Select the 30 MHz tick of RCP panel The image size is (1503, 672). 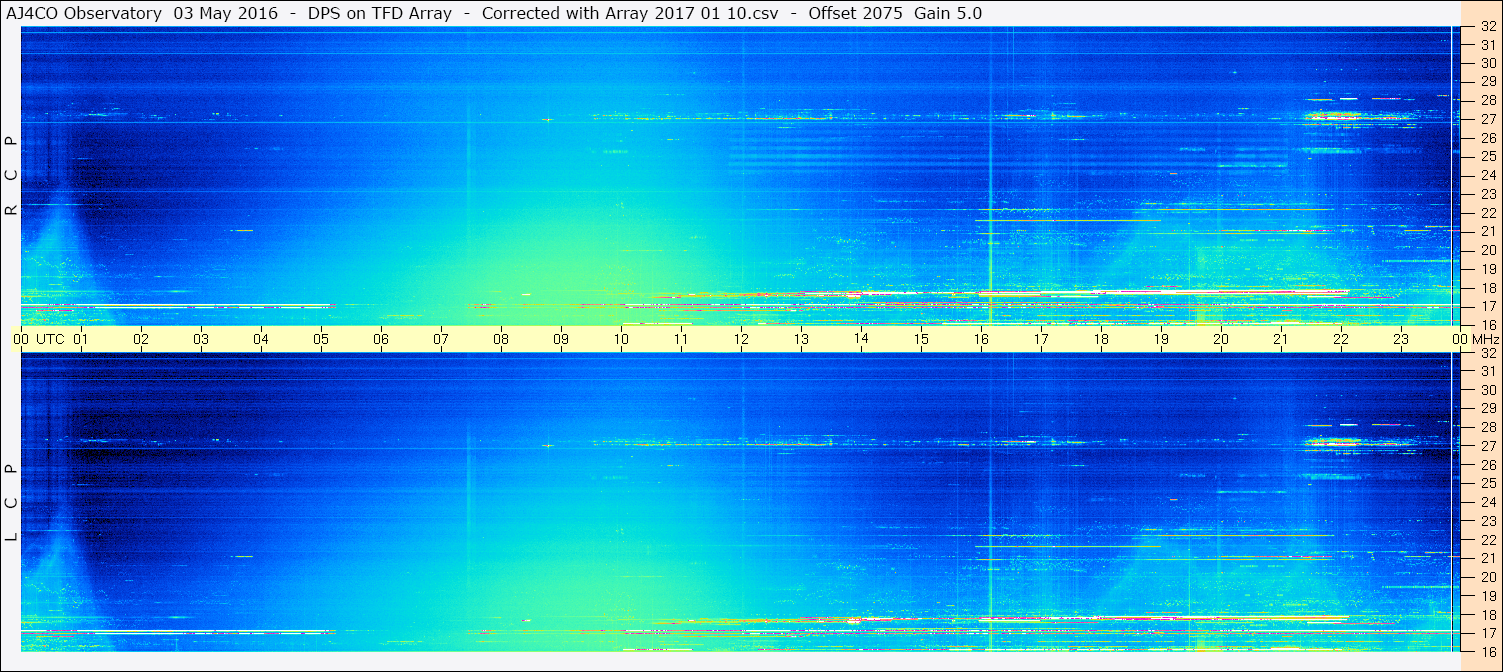coord(1487,62)
